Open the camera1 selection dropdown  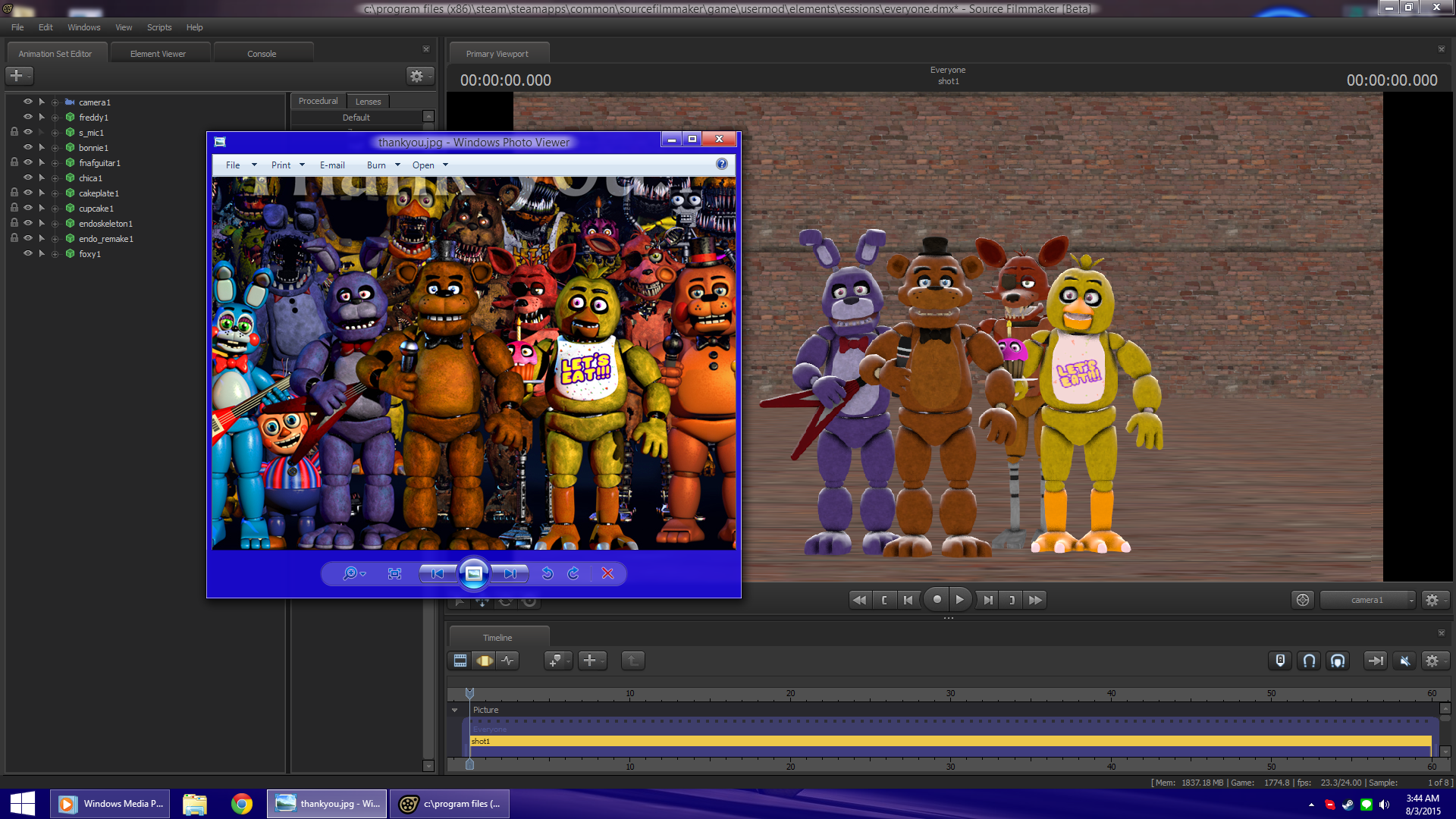[1368, 600]
